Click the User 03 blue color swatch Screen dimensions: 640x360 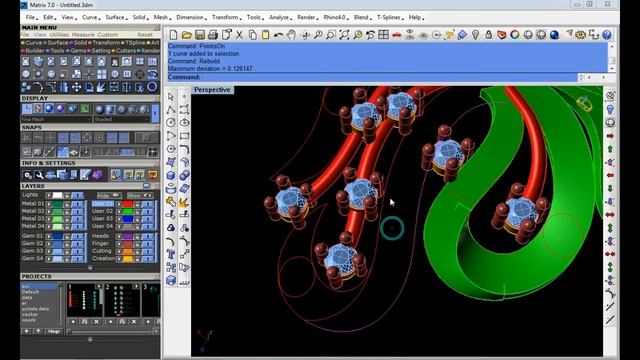[128, 219]
